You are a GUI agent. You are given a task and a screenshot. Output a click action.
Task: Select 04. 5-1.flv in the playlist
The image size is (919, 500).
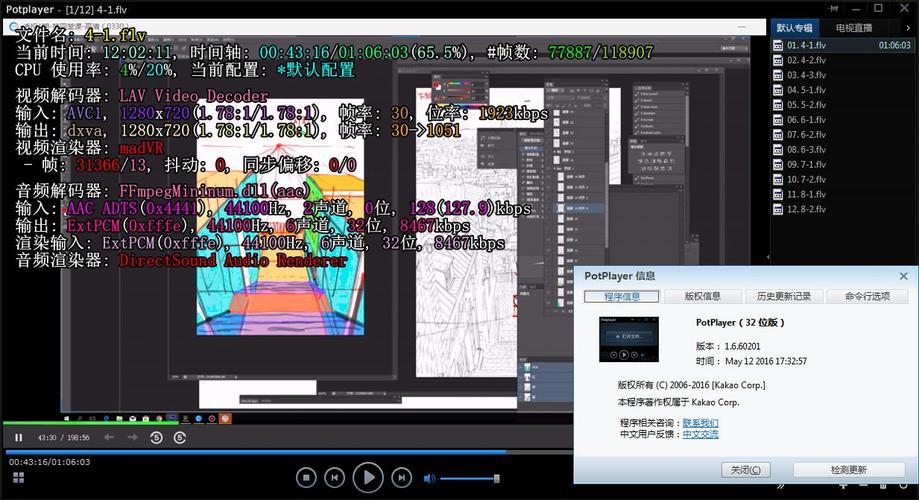(x=842, y=90)
